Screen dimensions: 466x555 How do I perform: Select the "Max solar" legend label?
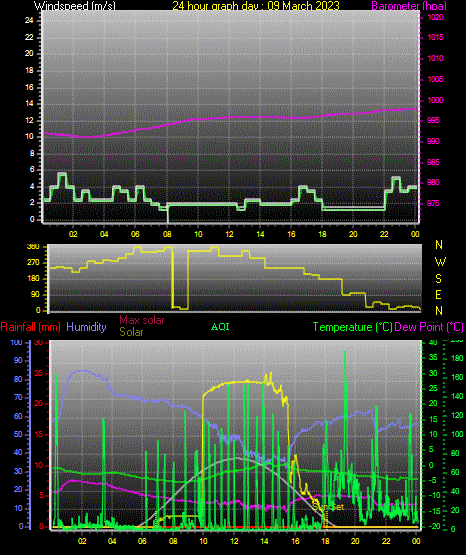coord(142,320)
